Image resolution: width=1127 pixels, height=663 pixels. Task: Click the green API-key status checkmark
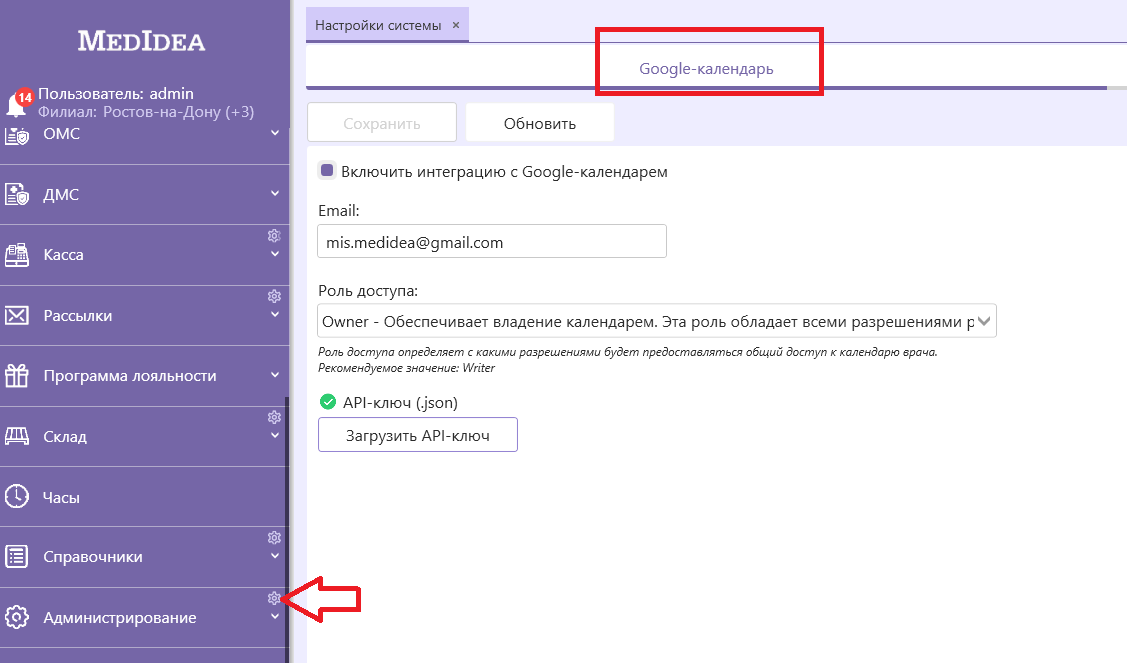328,402
